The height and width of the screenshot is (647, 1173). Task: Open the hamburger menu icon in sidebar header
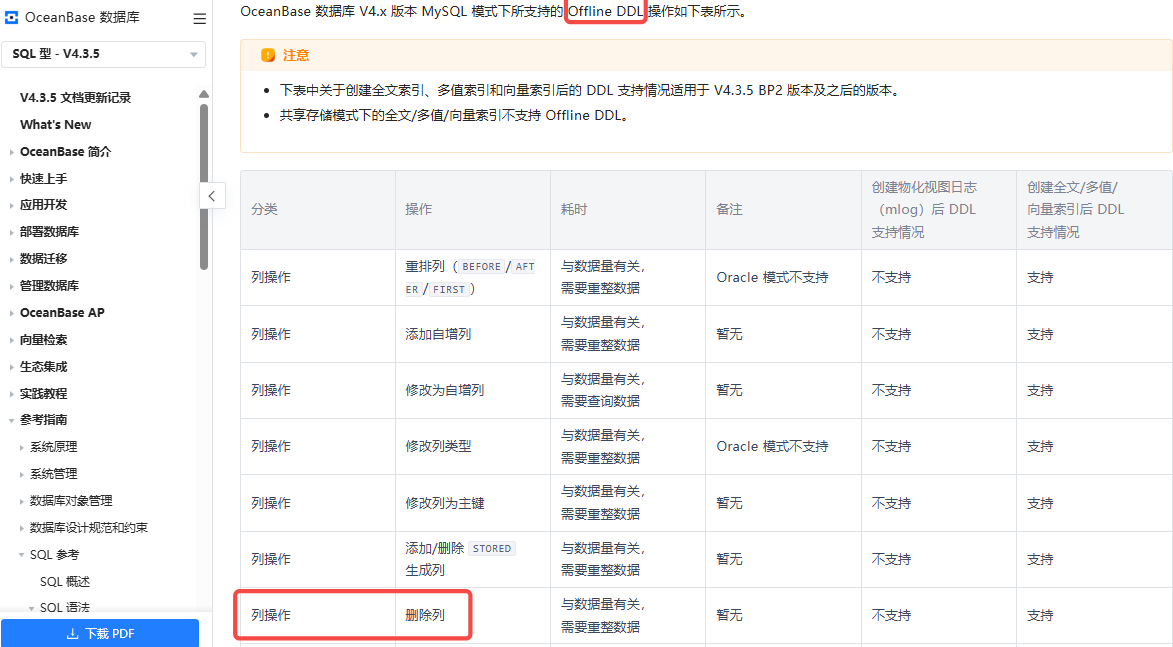199,18
